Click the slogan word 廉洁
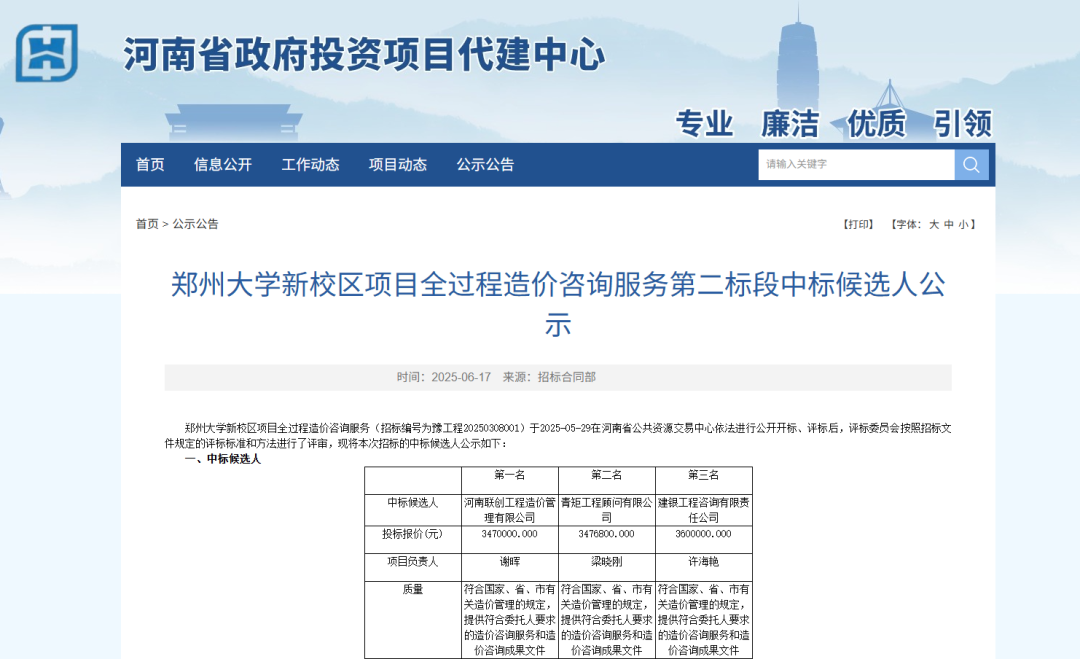The width and height of the screenshot is (1080, 659). 790,124
